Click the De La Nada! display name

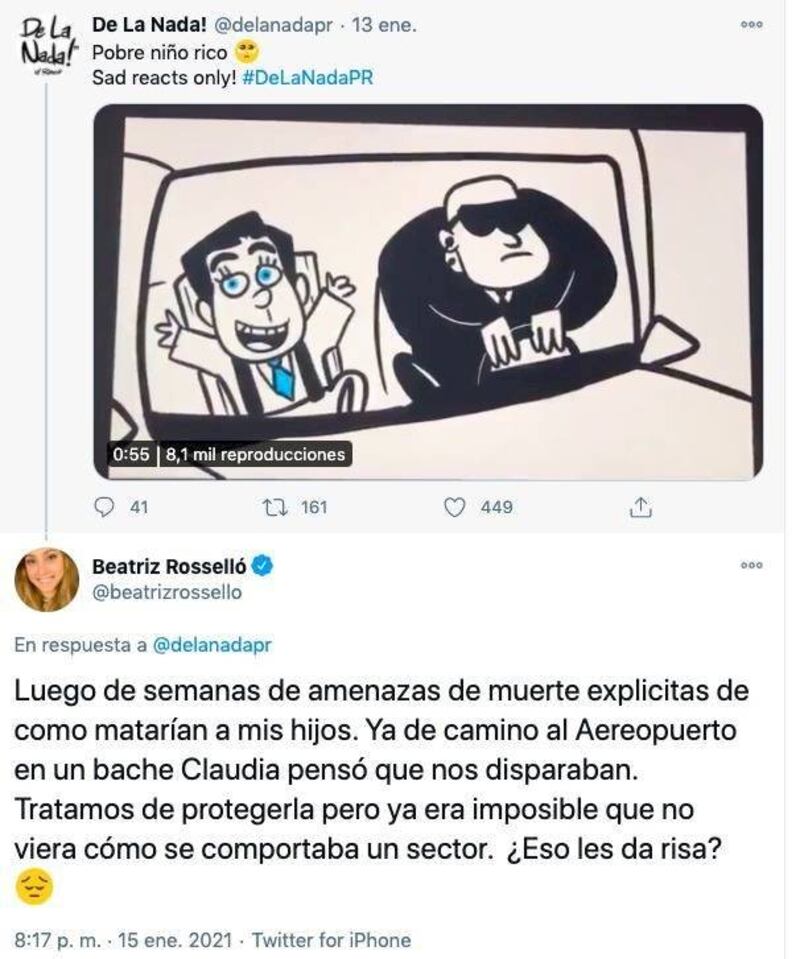(x=149, y=26)
